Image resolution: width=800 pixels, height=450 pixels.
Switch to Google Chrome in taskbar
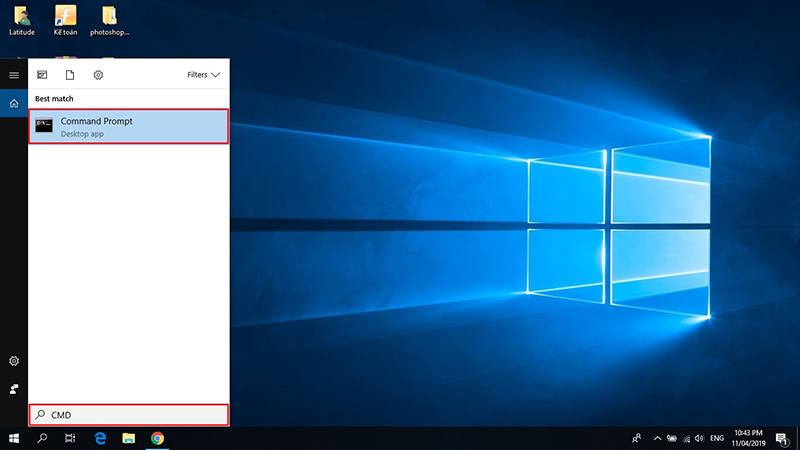point(157,438)
